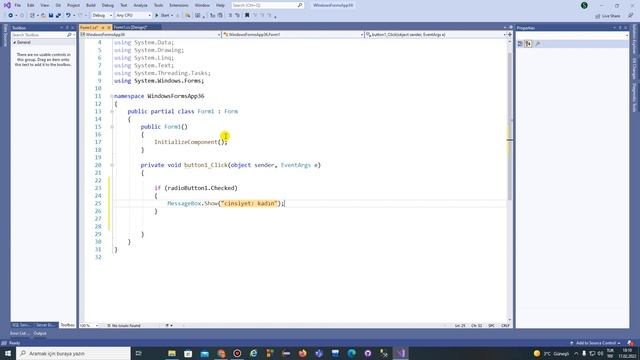This screenshot has height=360, width=640.
Task: Click the Navigate Backward toolbar icon
Action: click(x=11, y=16)
